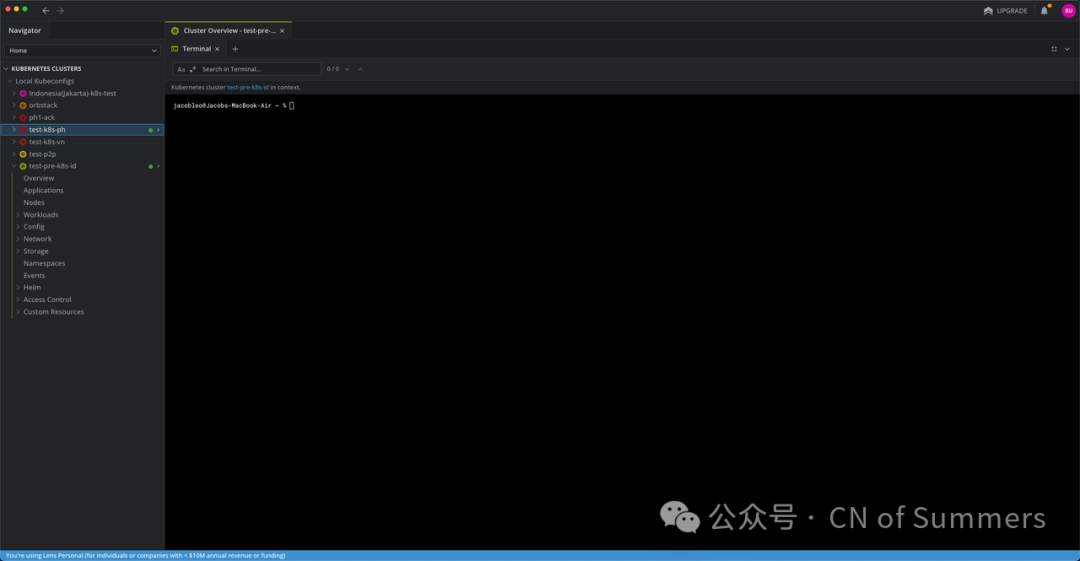1080x561 pixels.
Task: Collapse Local Kubeconfigs group
Action: (x=10, y=81)
